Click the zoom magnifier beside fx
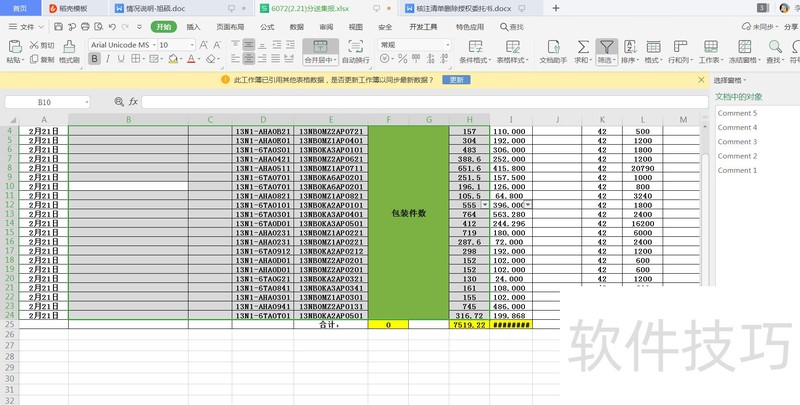 pos(119,102)
